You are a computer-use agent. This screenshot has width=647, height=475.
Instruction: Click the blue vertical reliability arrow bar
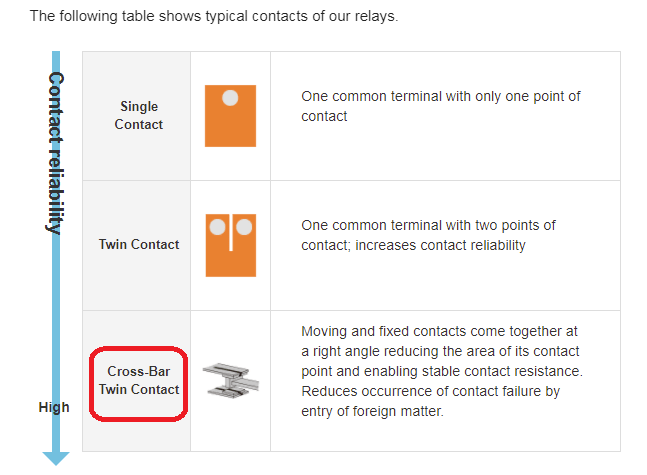tap(56, 251)
